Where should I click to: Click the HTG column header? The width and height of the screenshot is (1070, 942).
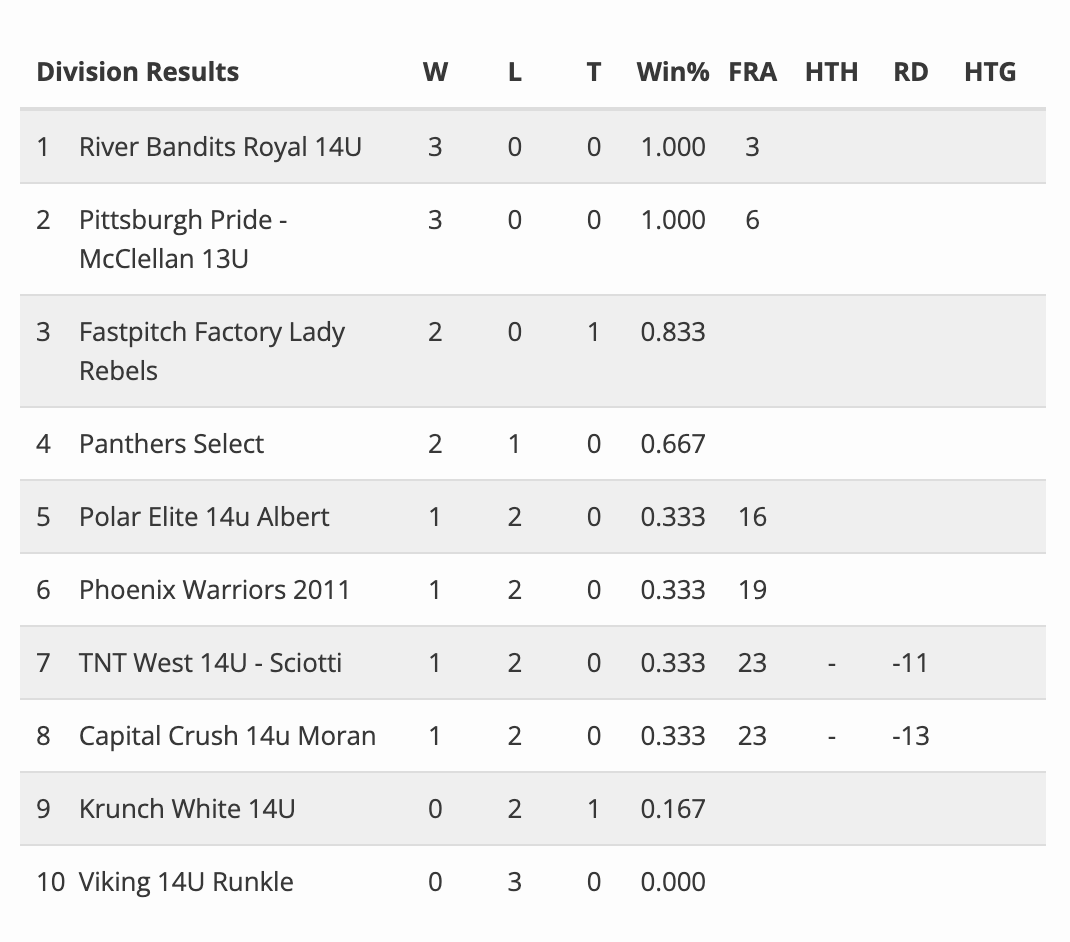(990, 72)
